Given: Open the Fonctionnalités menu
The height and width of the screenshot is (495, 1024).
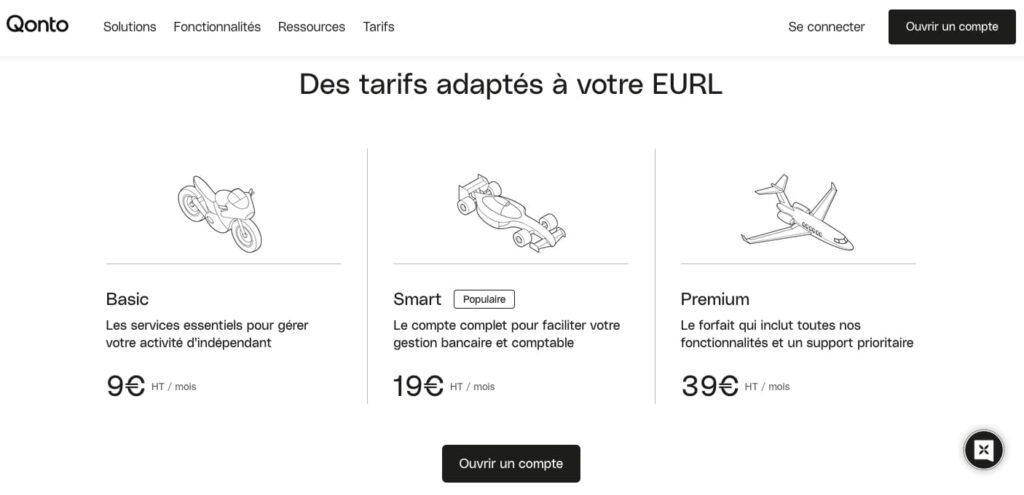Looking at the screenshot, I should [217, 27].
